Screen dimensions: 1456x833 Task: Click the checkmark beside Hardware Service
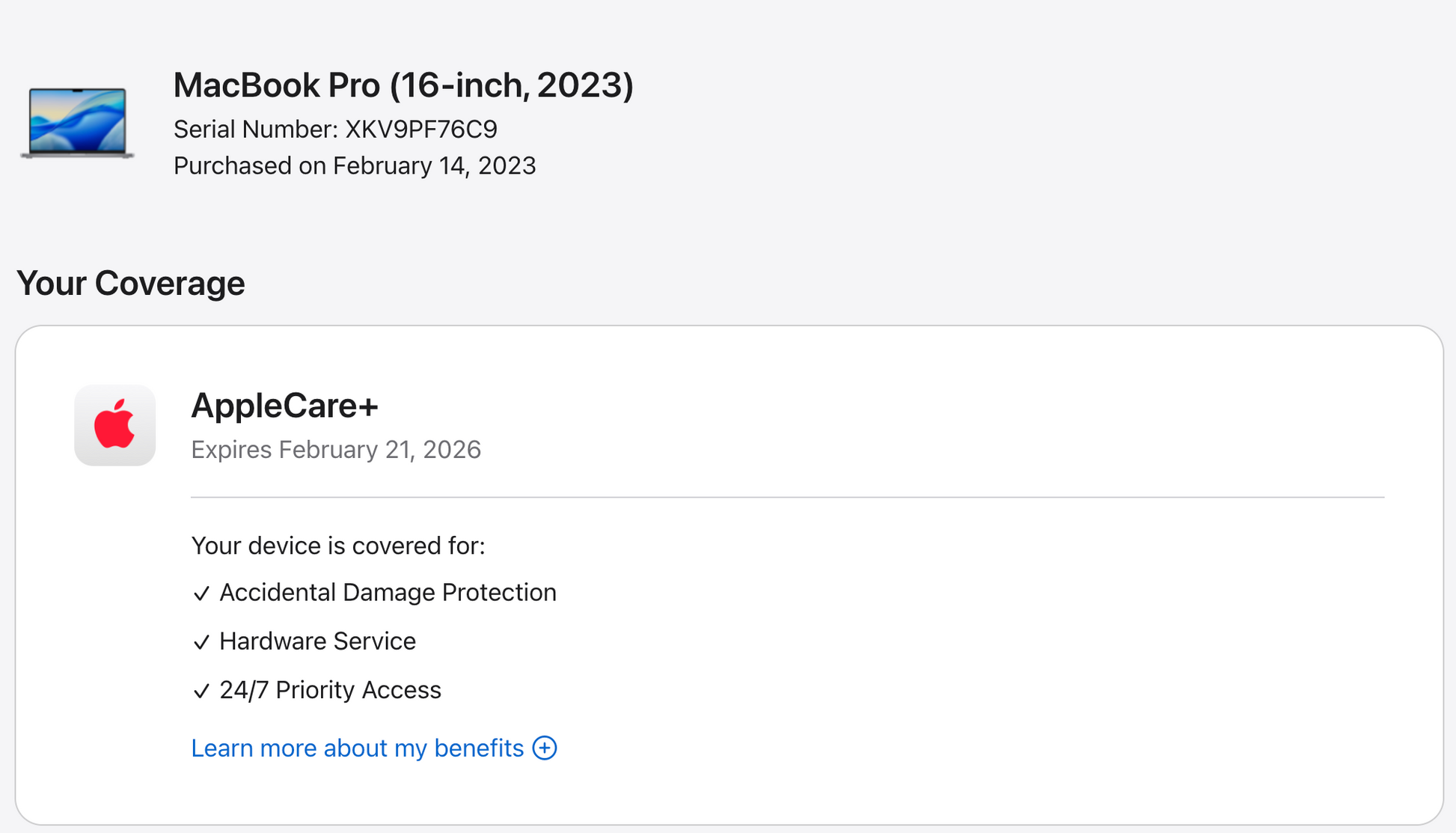tap(201, 642)
